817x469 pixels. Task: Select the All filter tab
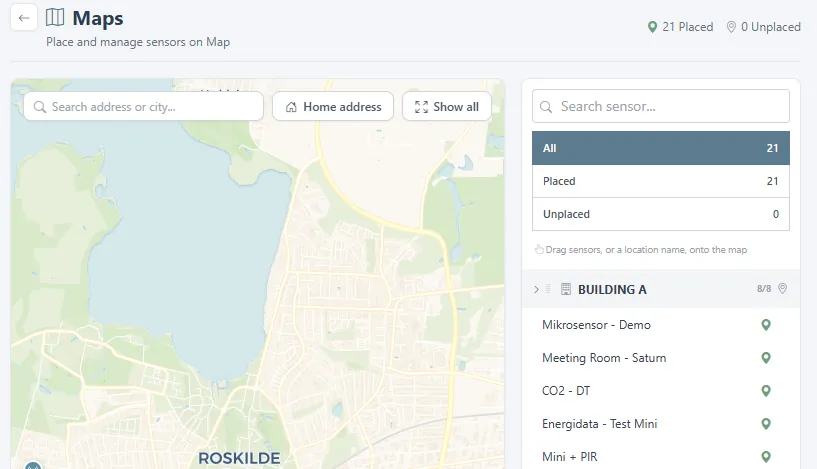pyautogui.click(x=661, y=148)
